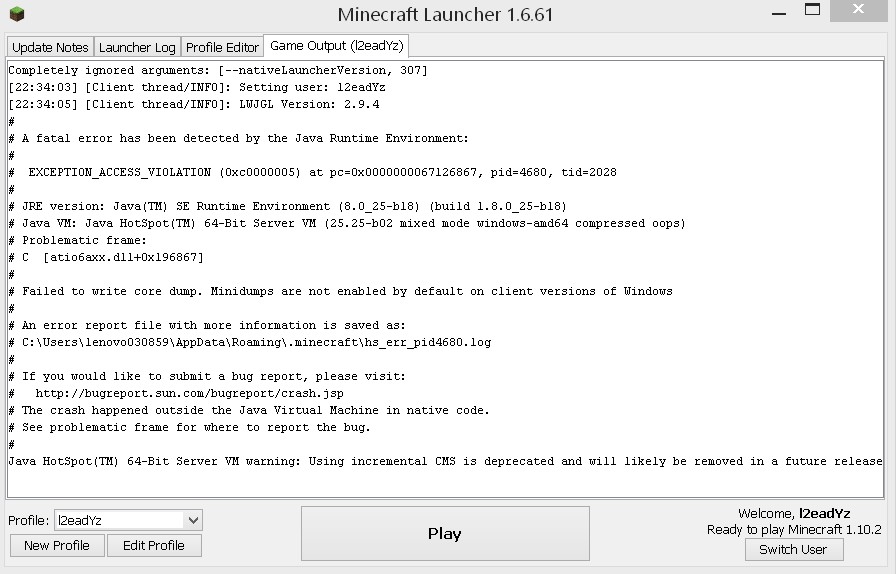Select the Game Output (l2eadYz) tab

(x=337, y=46)
